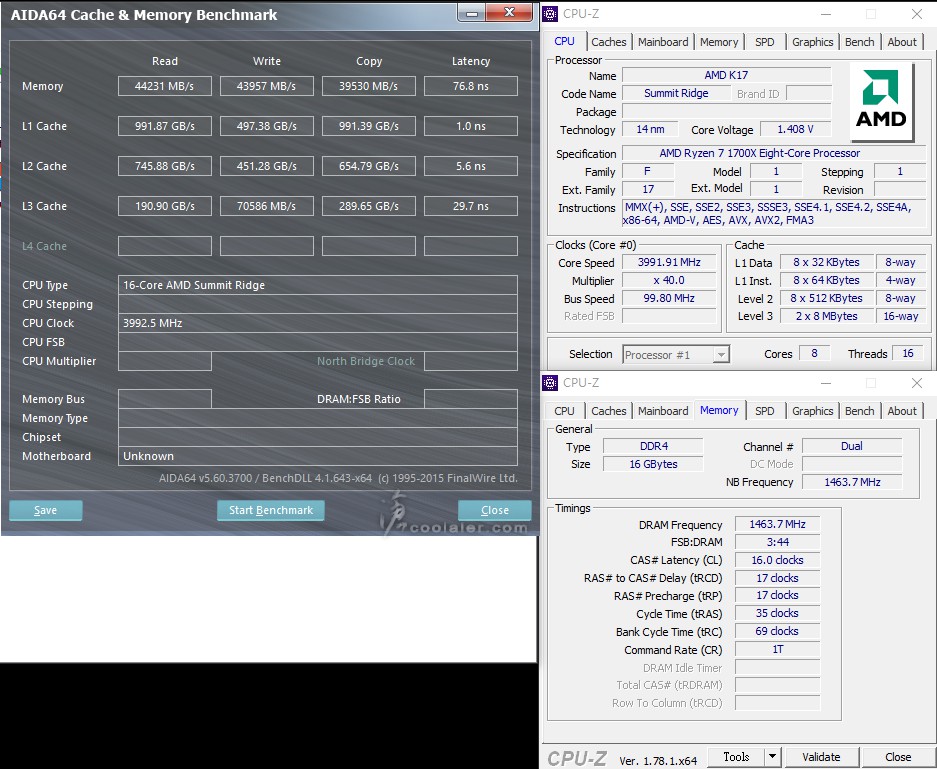Click the L2 Cache Copy value 654.79 GB/s
This screenshot has width=937, height=769.
click(369, 166)
